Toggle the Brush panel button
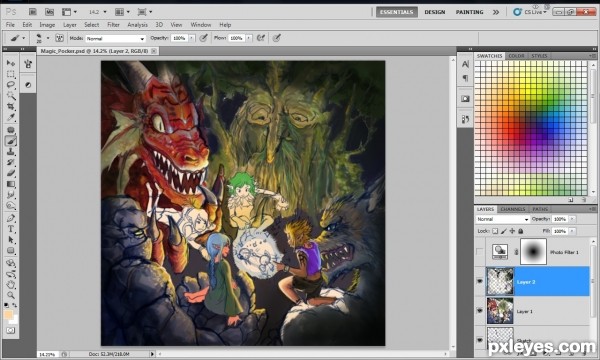Image resolution: width=600 pixels, height=360 pixels. pyautogui.click(x=59, y=38)
